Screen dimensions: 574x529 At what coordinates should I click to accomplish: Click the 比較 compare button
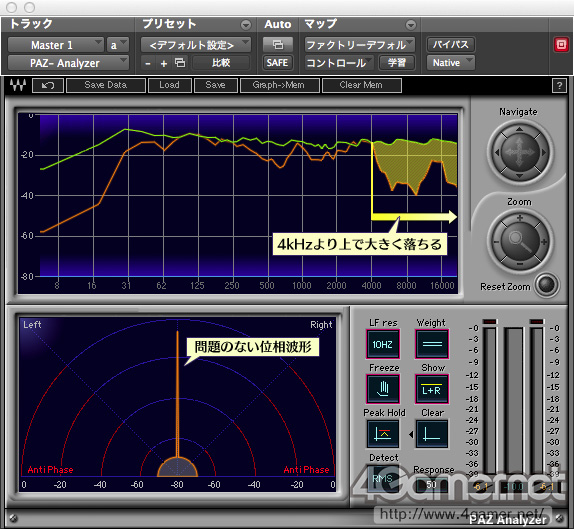click(221, 63)
